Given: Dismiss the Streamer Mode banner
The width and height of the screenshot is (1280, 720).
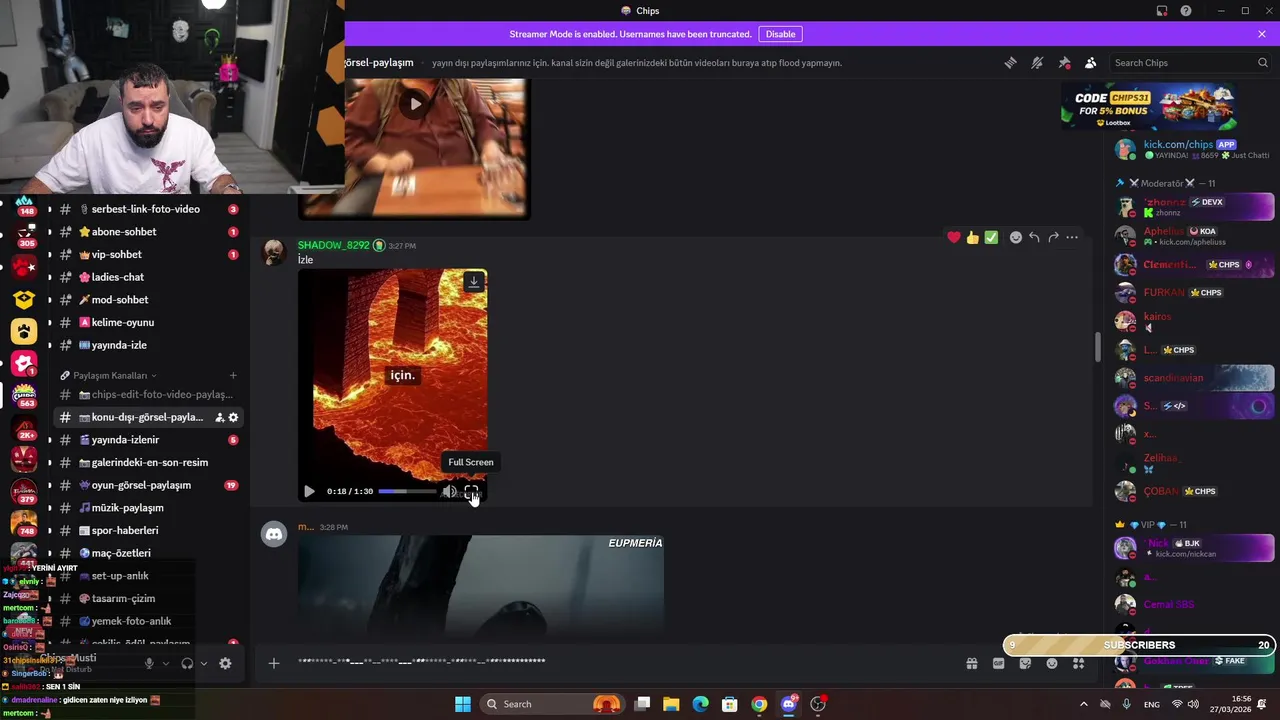Looking at the screenshot, I should pos(1262,34).
